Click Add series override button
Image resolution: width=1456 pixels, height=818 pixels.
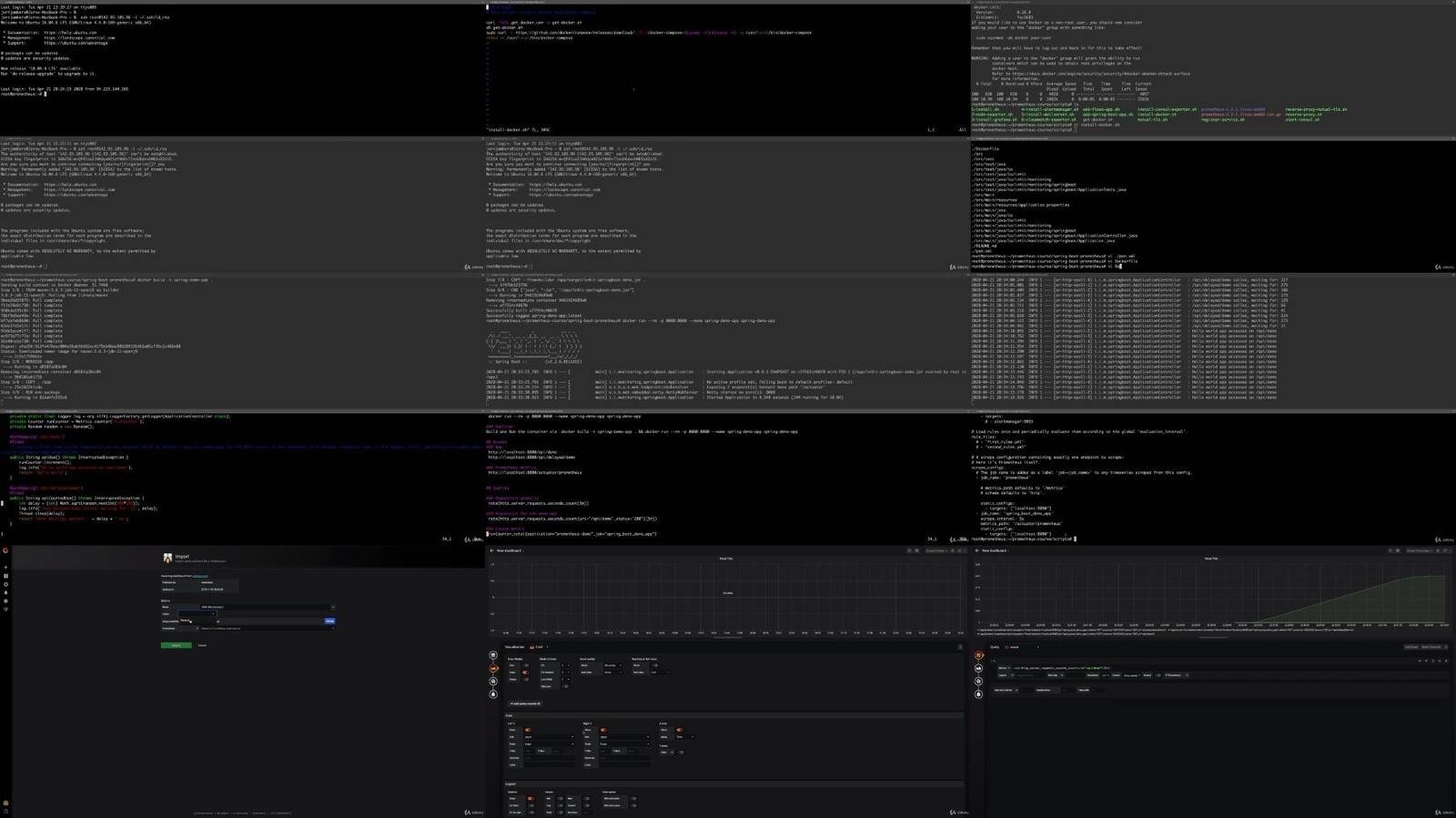tap(525, 703)
